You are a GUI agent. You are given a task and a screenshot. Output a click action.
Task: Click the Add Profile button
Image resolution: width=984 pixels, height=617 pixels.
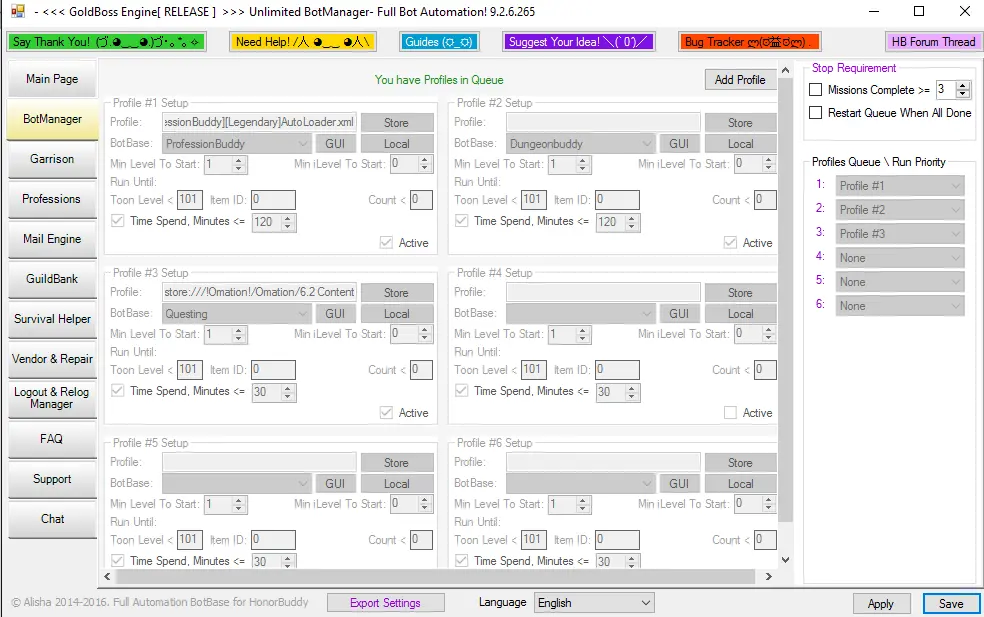(x=740, y=80)
